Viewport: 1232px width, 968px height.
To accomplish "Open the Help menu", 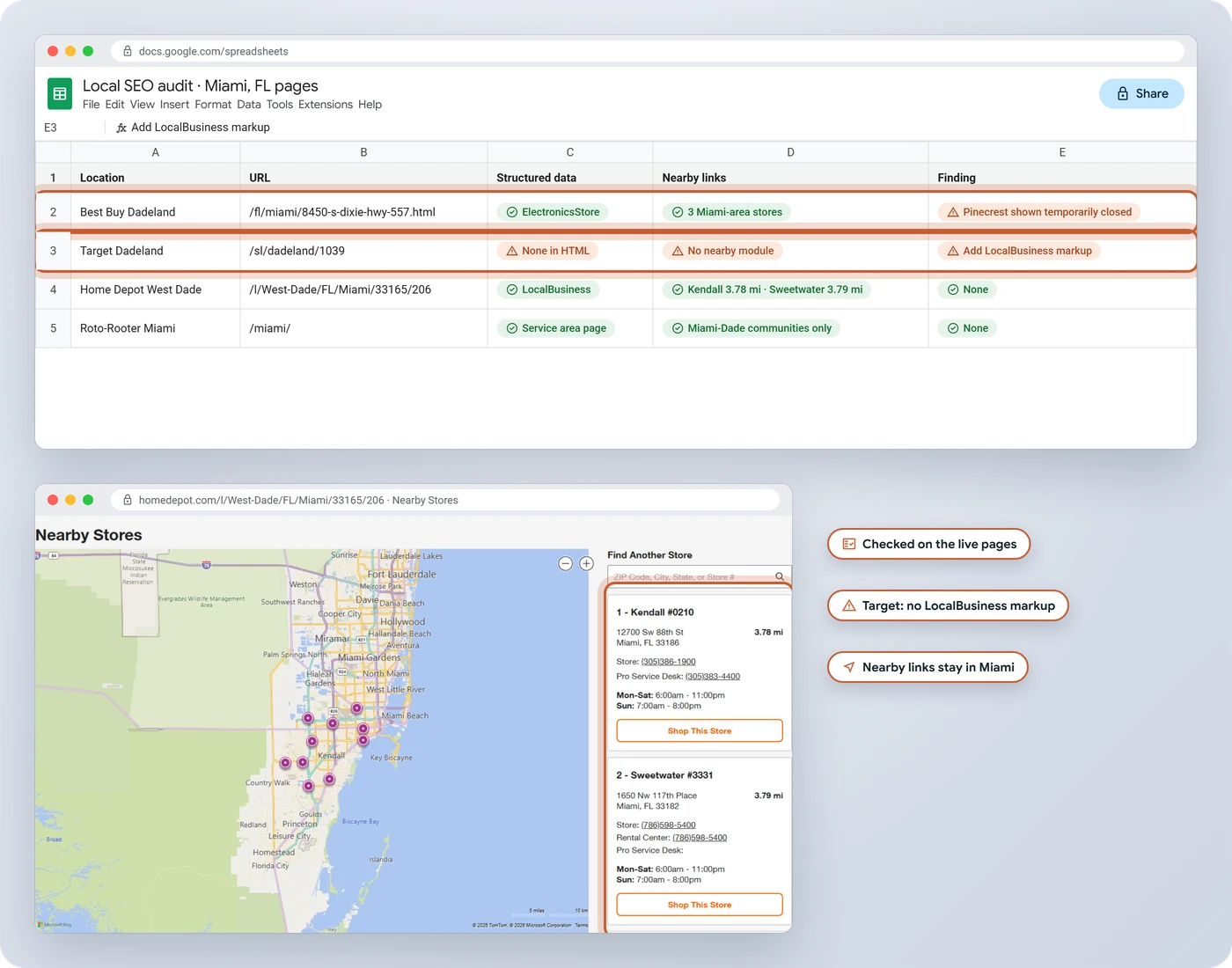I will tap(370, 104).
